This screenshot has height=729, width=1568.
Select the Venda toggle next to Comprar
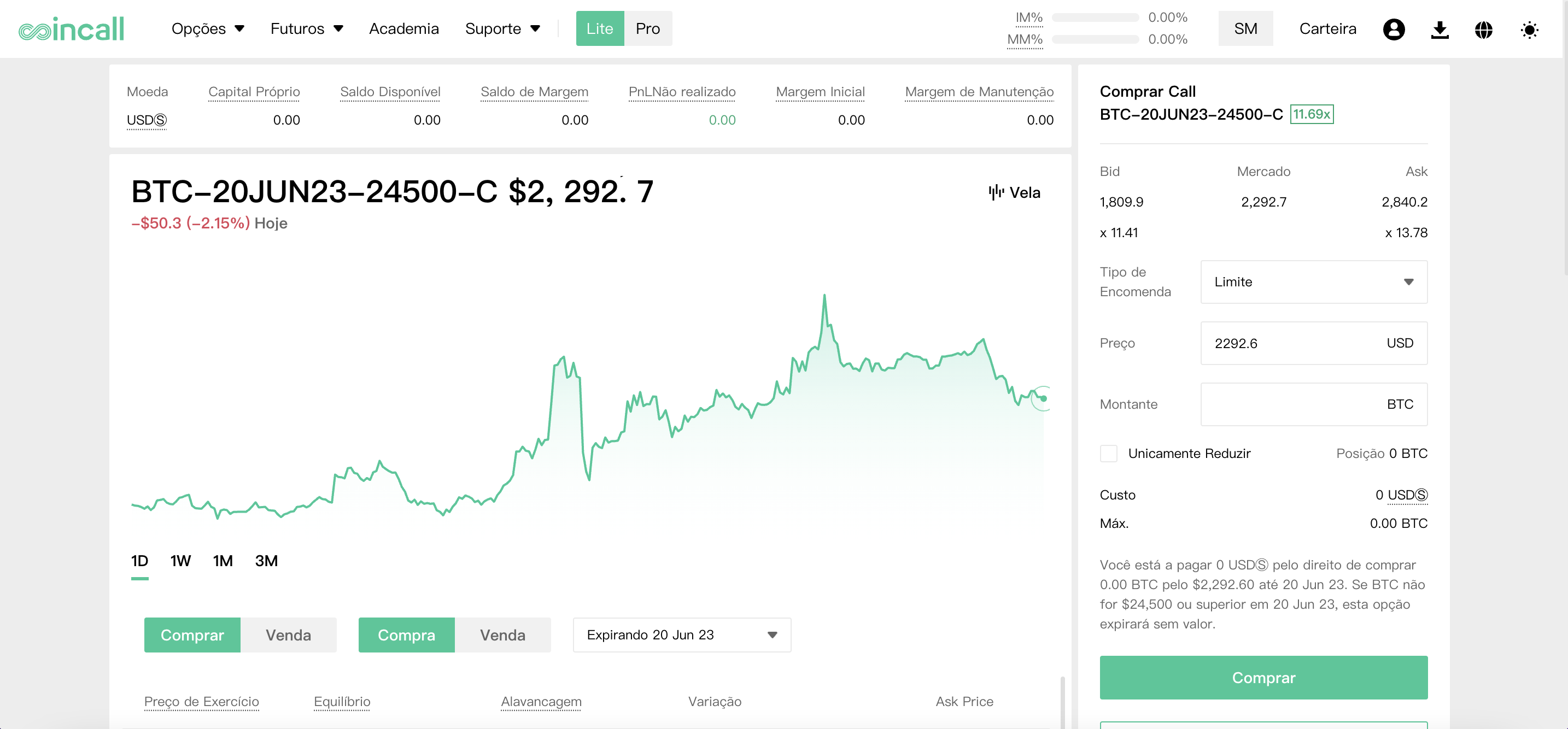coord(289,634)
